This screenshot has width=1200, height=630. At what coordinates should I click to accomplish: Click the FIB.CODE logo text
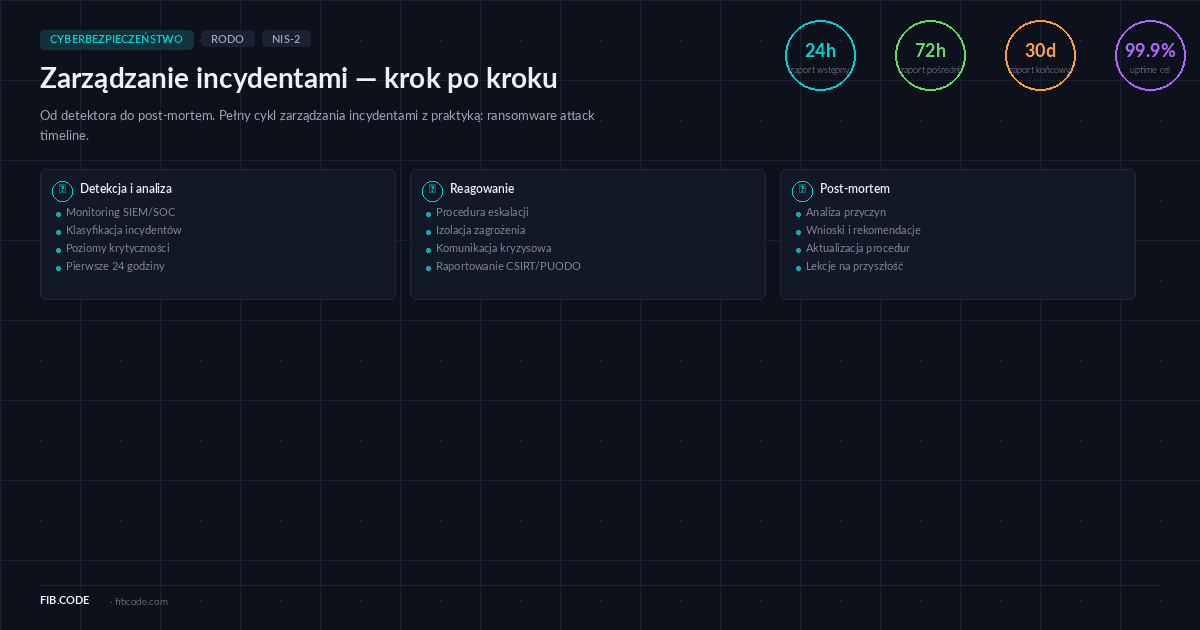(65, 600)
